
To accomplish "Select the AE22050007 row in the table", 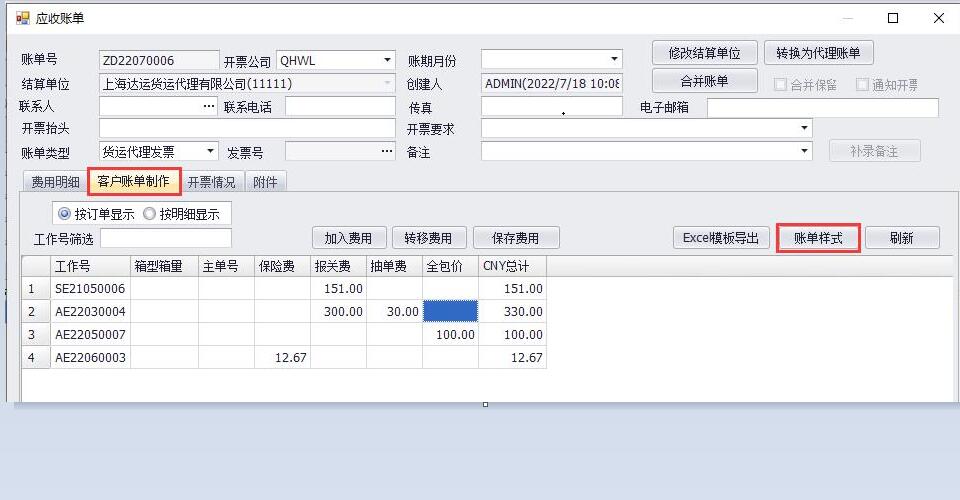I will (90, 334).
